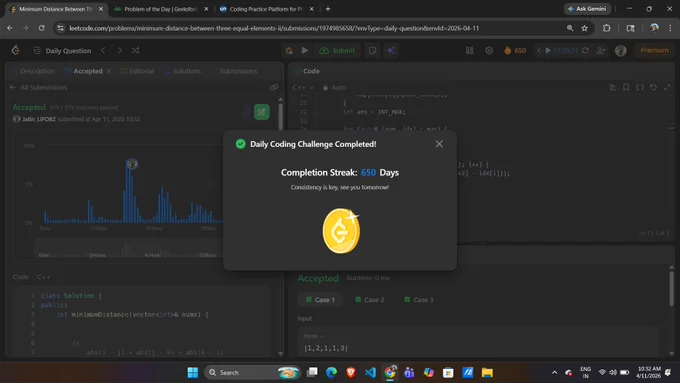680x383 pixels.
Task: Open the Brave browser from the taskbar
Action: click(x=351, y=373)
